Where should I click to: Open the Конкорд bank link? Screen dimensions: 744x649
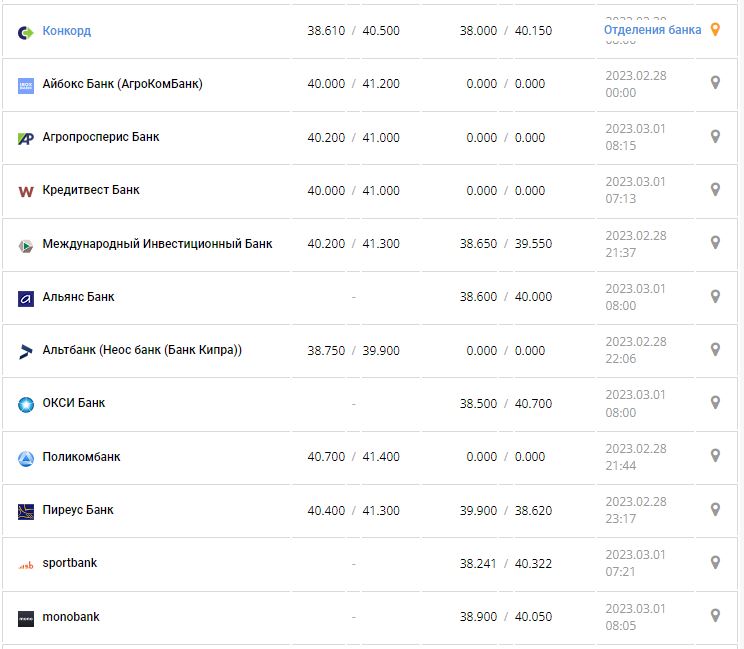pos(66,31)
